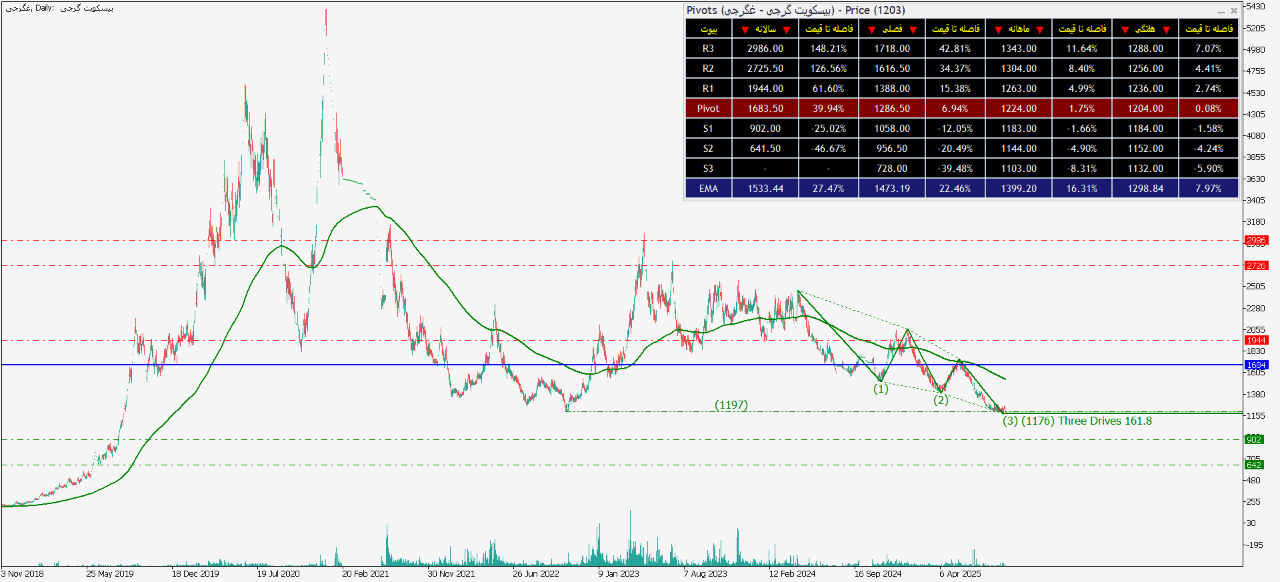This screenshot has height=582, width=1280.
Task: Click the 6 Apr 2025 date on time axis
Action: coord(963,575)
